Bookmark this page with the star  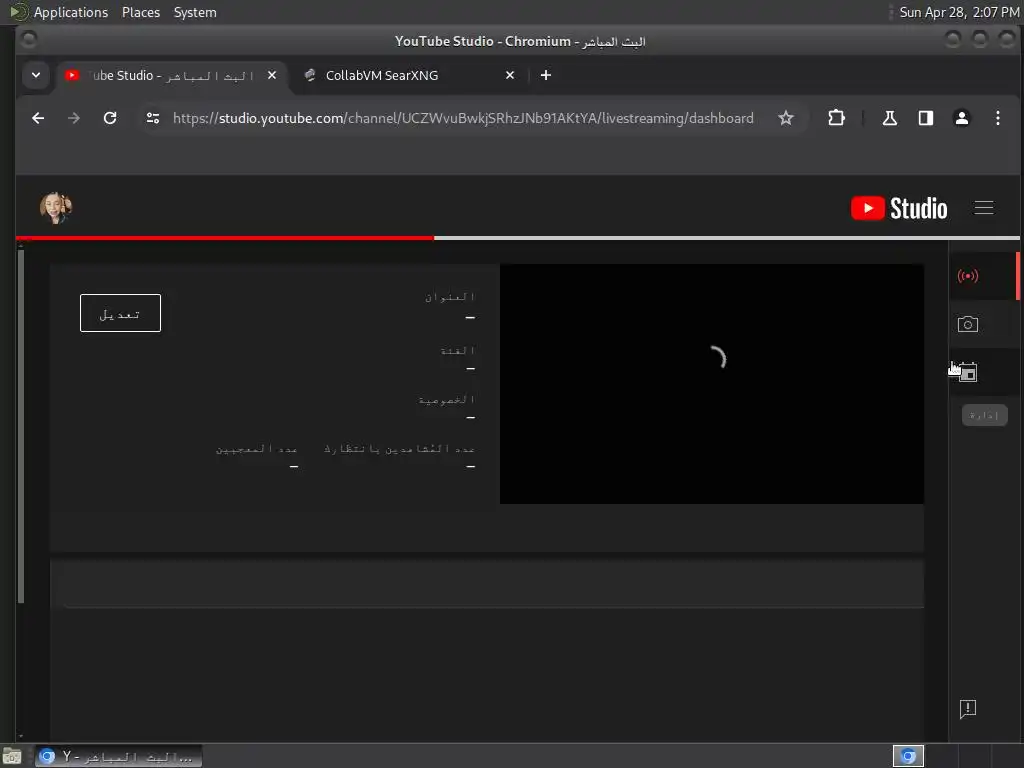786,118
